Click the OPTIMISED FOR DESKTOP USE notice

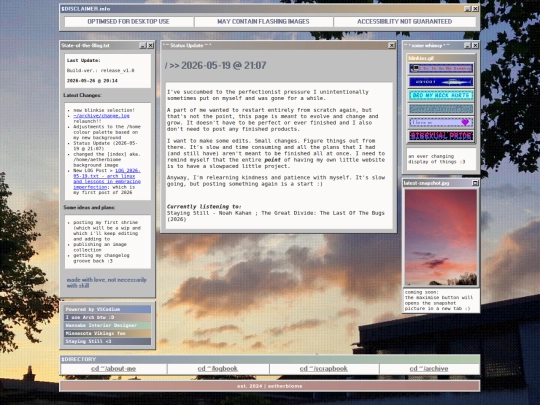pos(128,21)
